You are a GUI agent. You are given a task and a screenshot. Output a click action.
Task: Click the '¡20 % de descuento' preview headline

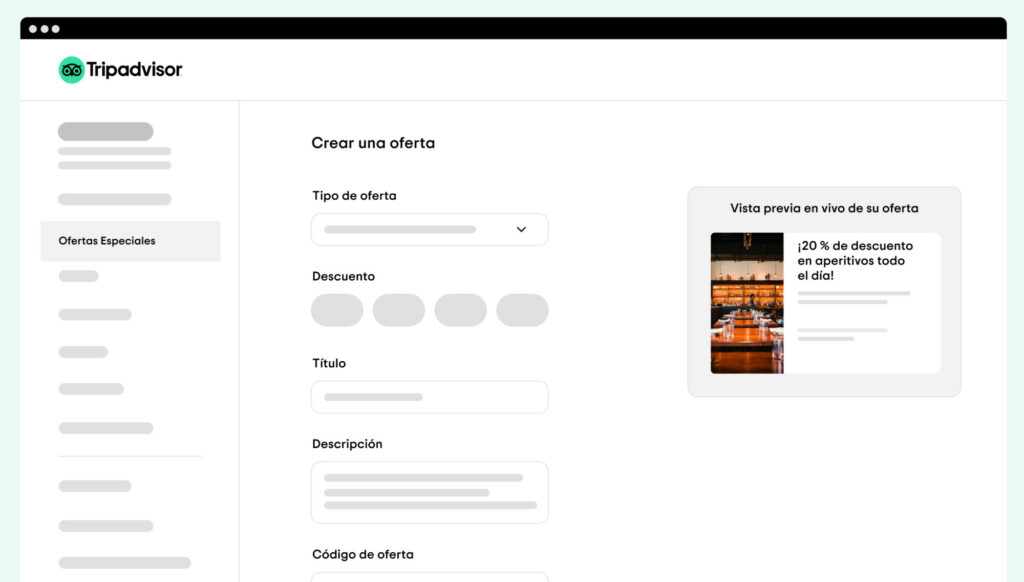point(855,260)
